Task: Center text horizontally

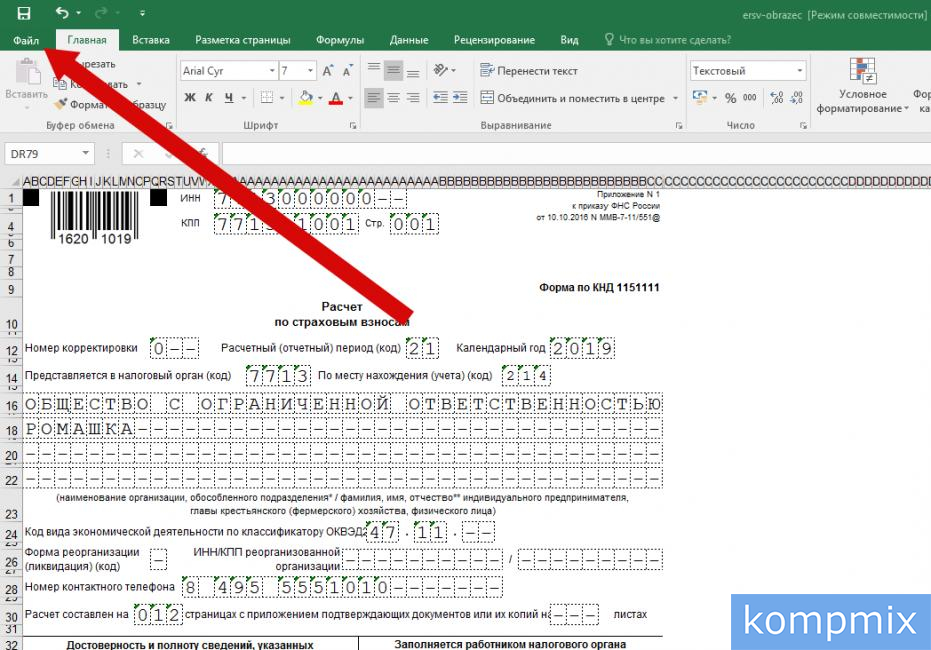Action: point(393,97)
